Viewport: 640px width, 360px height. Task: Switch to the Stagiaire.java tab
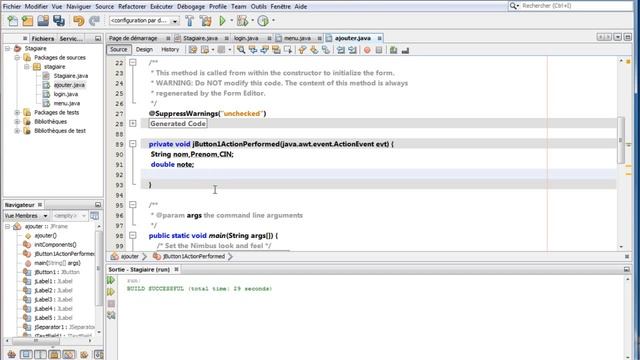[x=200, y=38]
